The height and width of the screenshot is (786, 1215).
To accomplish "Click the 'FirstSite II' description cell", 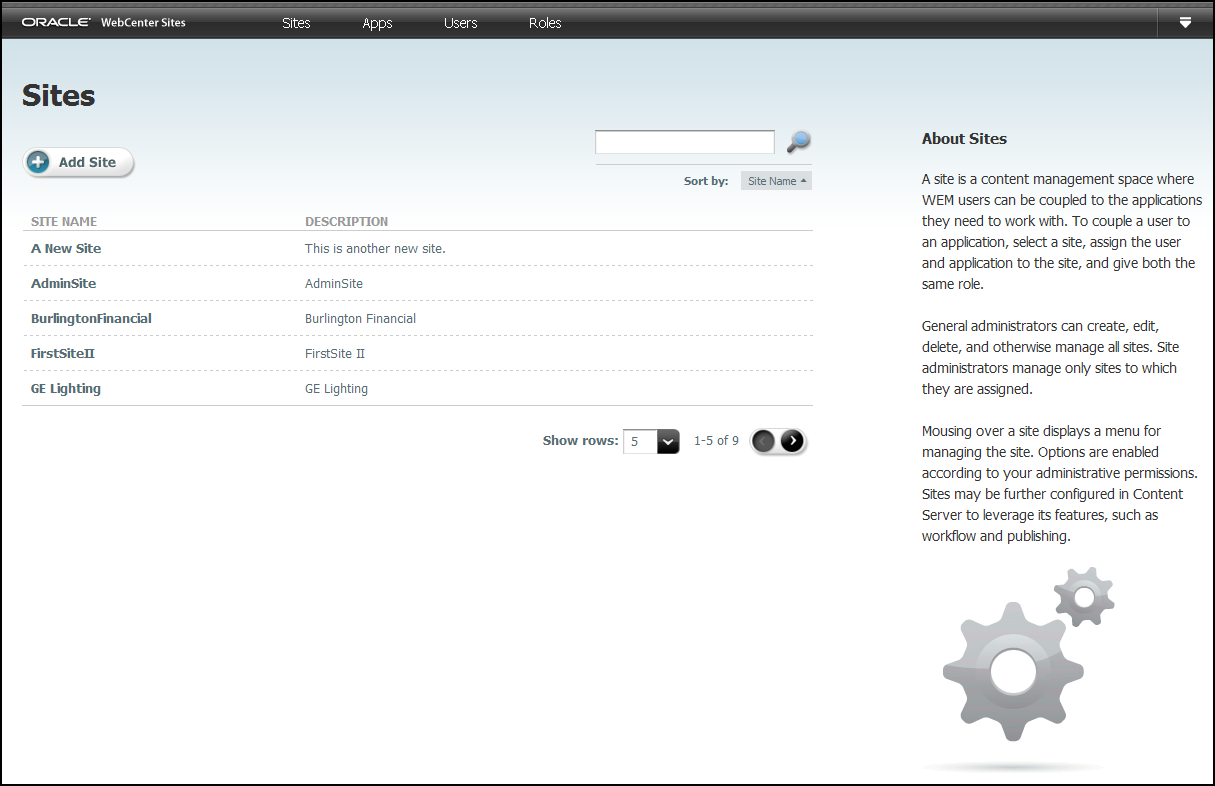I will pyautogui.click(x=335, y=353).
